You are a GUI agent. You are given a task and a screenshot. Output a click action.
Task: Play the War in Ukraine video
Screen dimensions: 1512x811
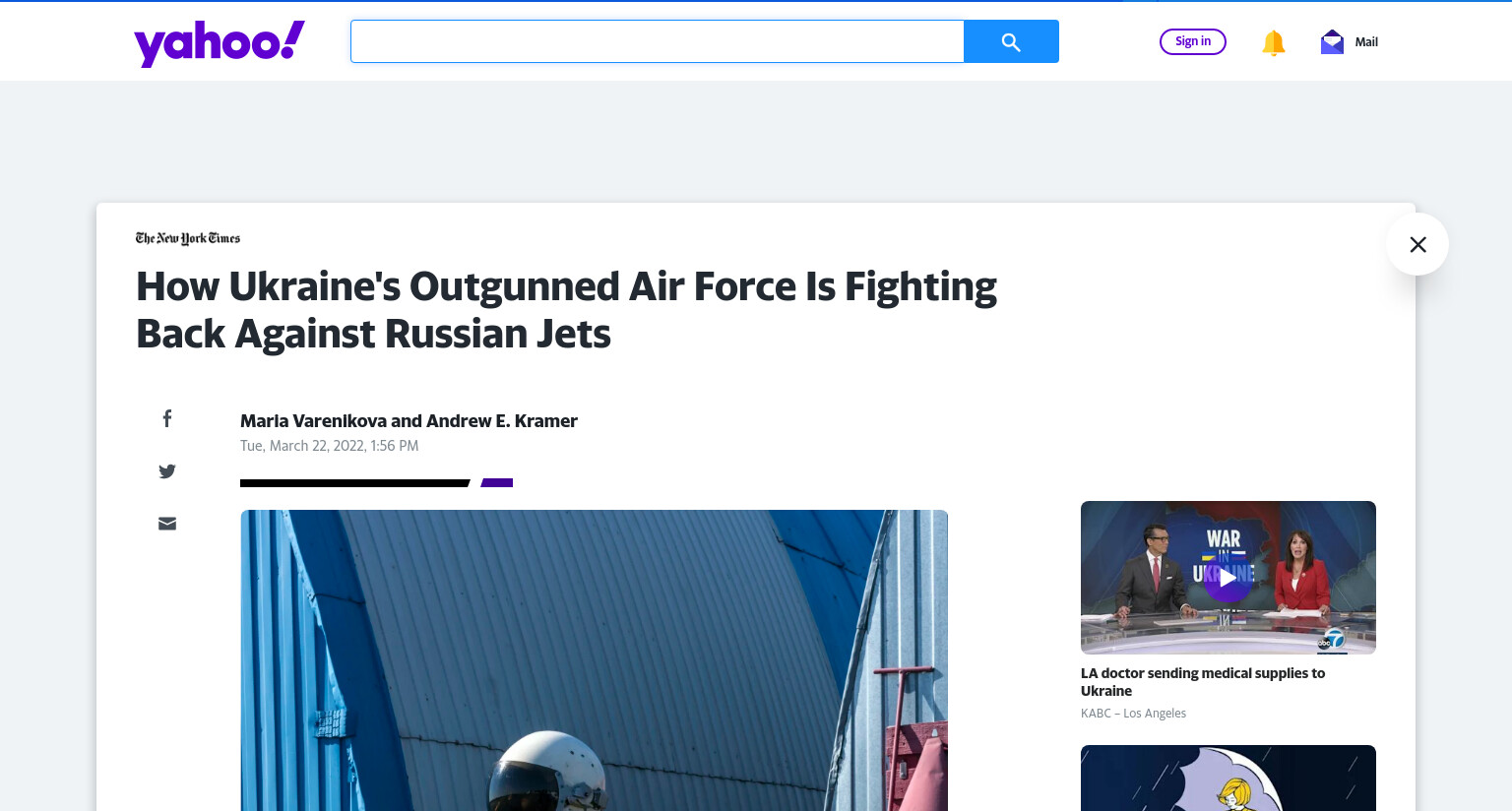pos(1228,578)
